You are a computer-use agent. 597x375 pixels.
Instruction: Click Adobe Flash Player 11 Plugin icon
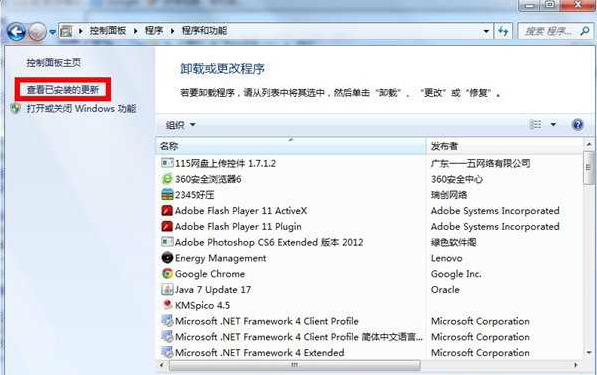pos(167,227)
